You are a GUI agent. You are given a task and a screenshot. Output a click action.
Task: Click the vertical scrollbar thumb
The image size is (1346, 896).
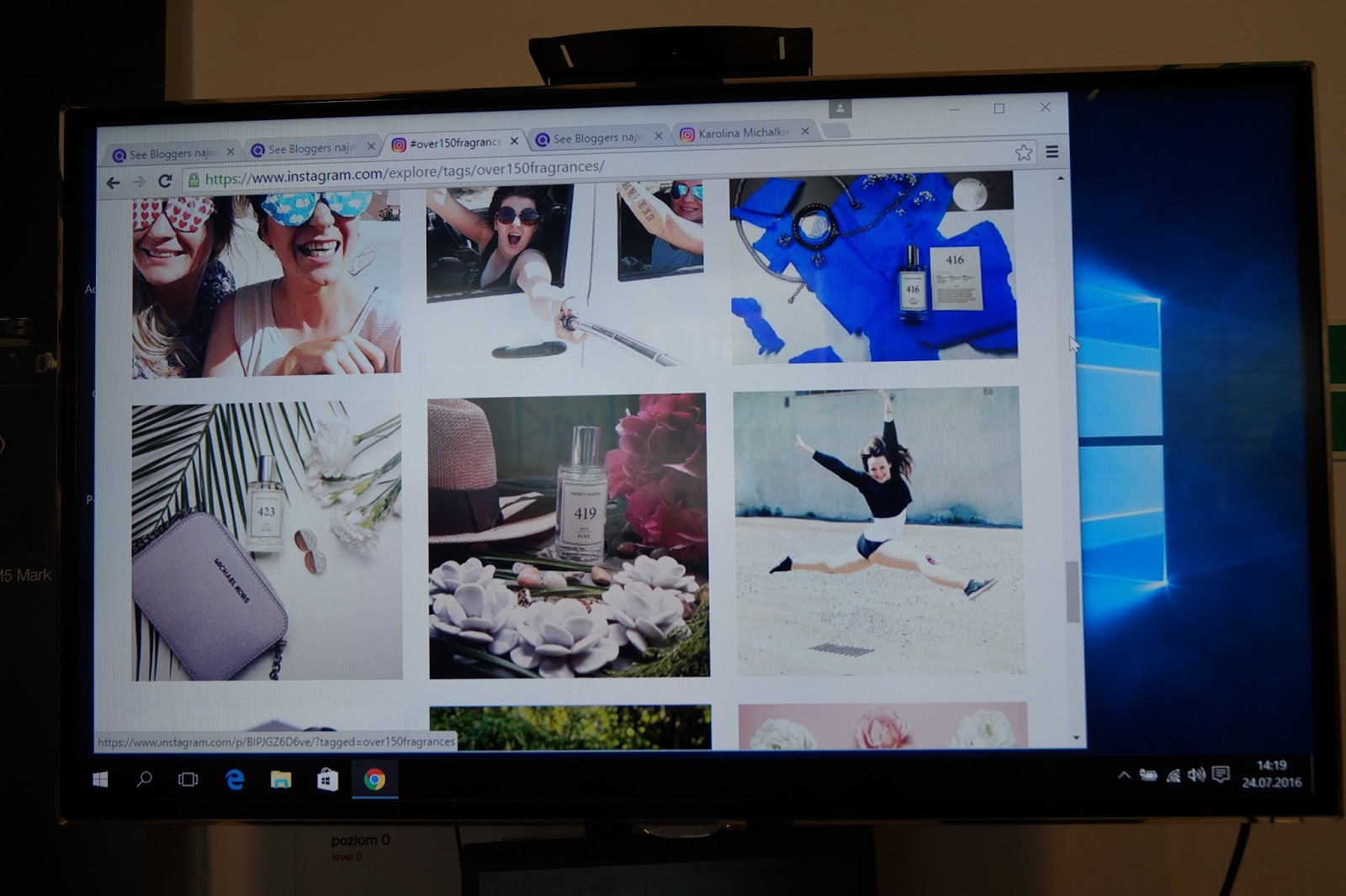[x=1073, y=591]
